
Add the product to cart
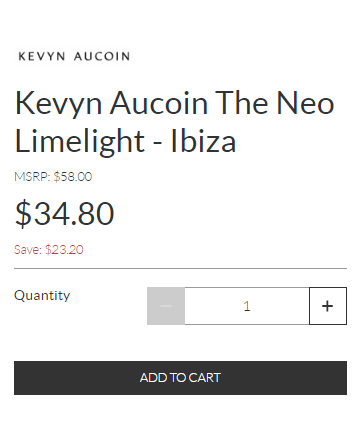point(180,378)
